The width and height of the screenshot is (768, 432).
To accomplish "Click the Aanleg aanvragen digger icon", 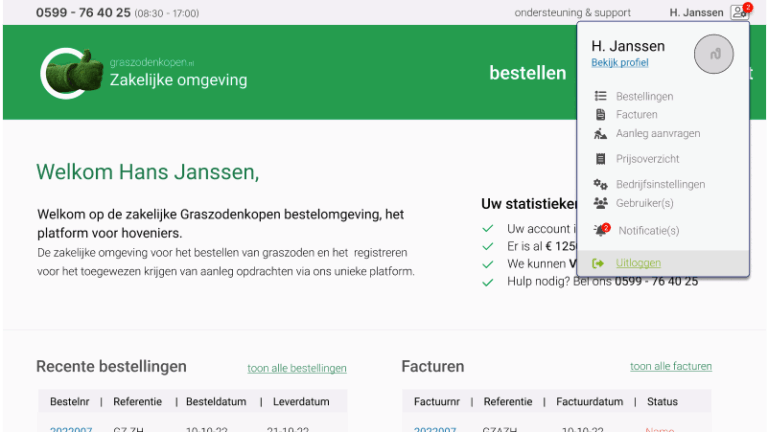I will pos(600,133).
